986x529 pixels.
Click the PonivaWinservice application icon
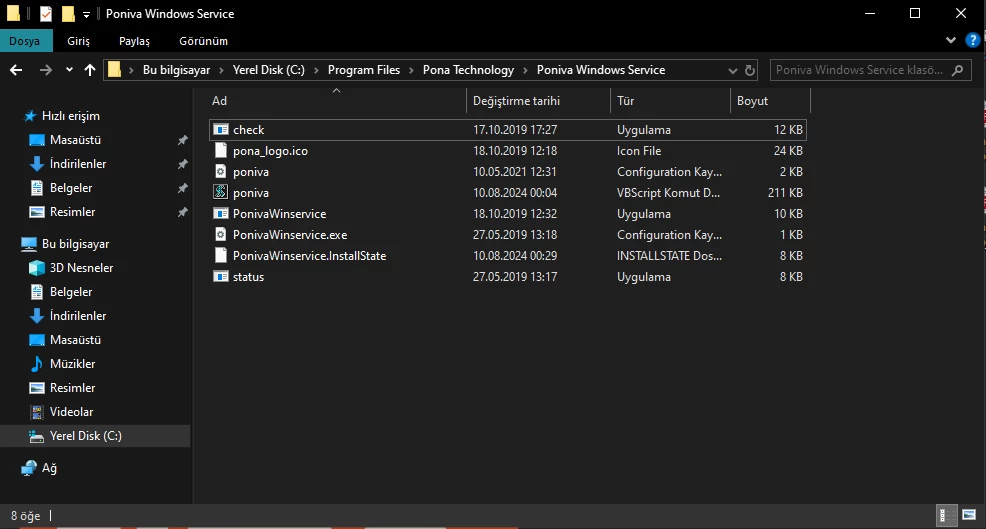(x=221, y=214)
